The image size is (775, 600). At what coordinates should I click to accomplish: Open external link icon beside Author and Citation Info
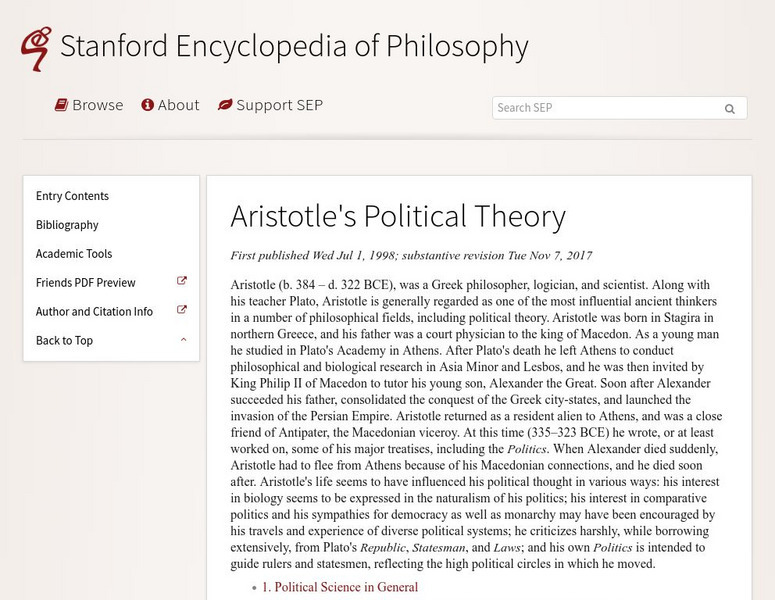tap(182, 310)
